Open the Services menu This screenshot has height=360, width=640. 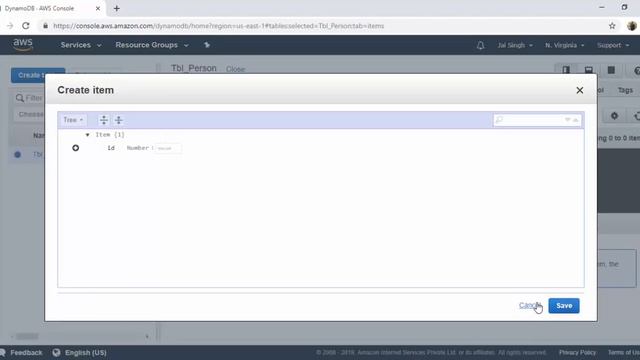81,45
